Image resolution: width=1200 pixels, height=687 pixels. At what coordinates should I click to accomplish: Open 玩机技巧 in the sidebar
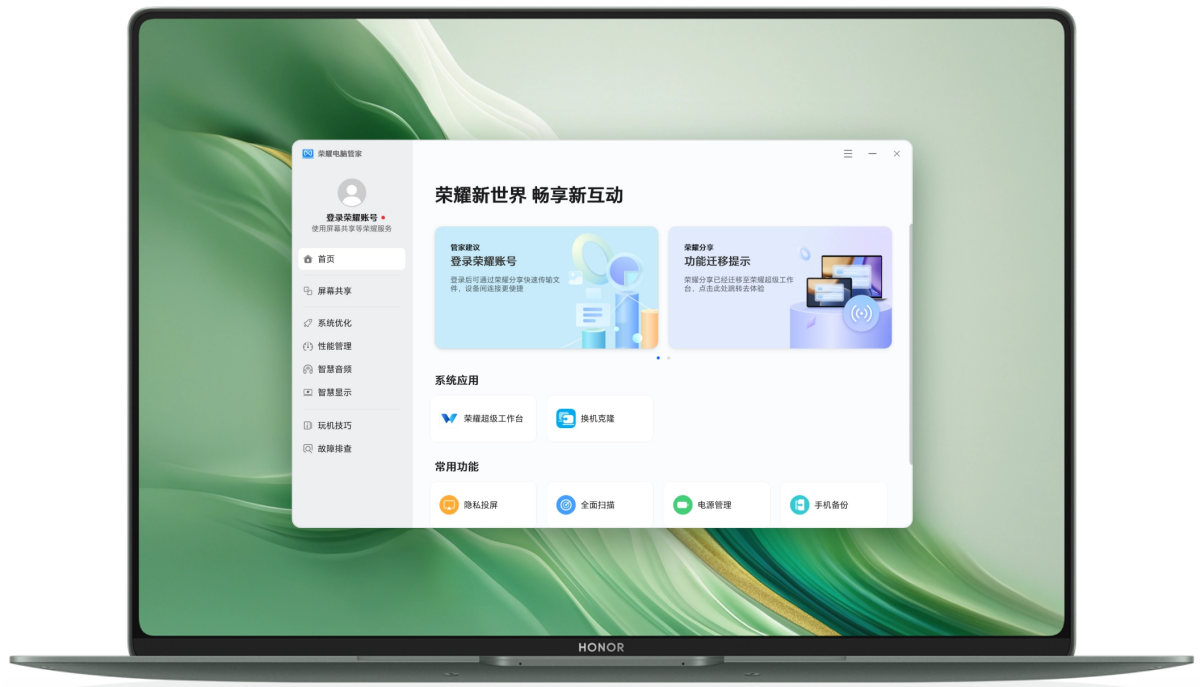[351, 425]
